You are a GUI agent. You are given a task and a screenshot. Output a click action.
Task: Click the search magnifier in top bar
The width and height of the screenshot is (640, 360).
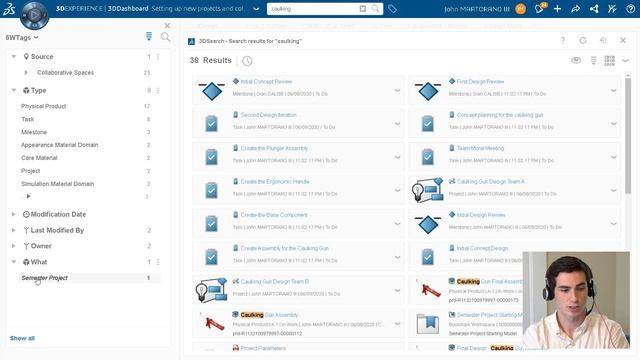tap(375, 9)
